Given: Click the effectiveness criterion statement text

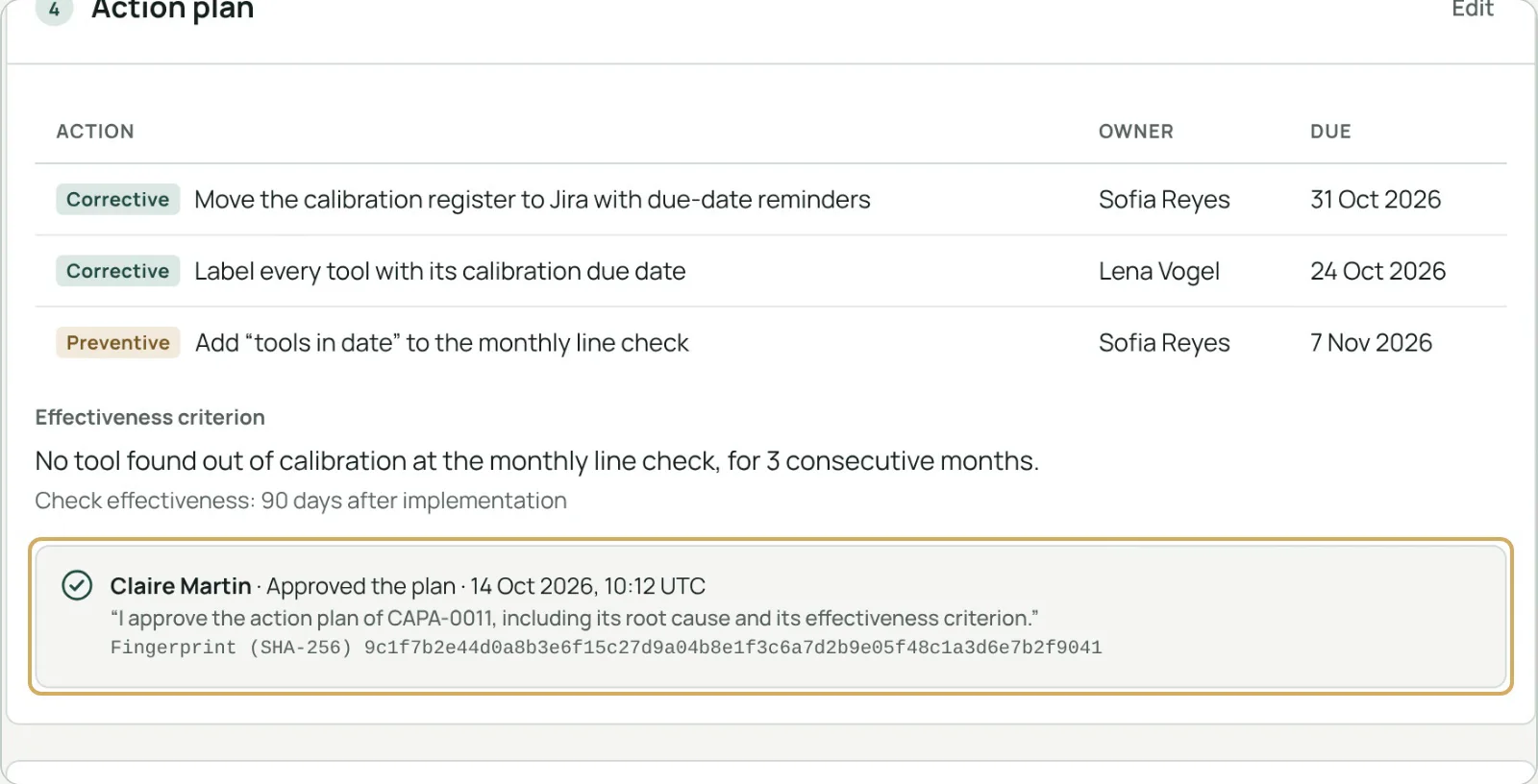Looking at the screenshot, I should click(537, 461).
